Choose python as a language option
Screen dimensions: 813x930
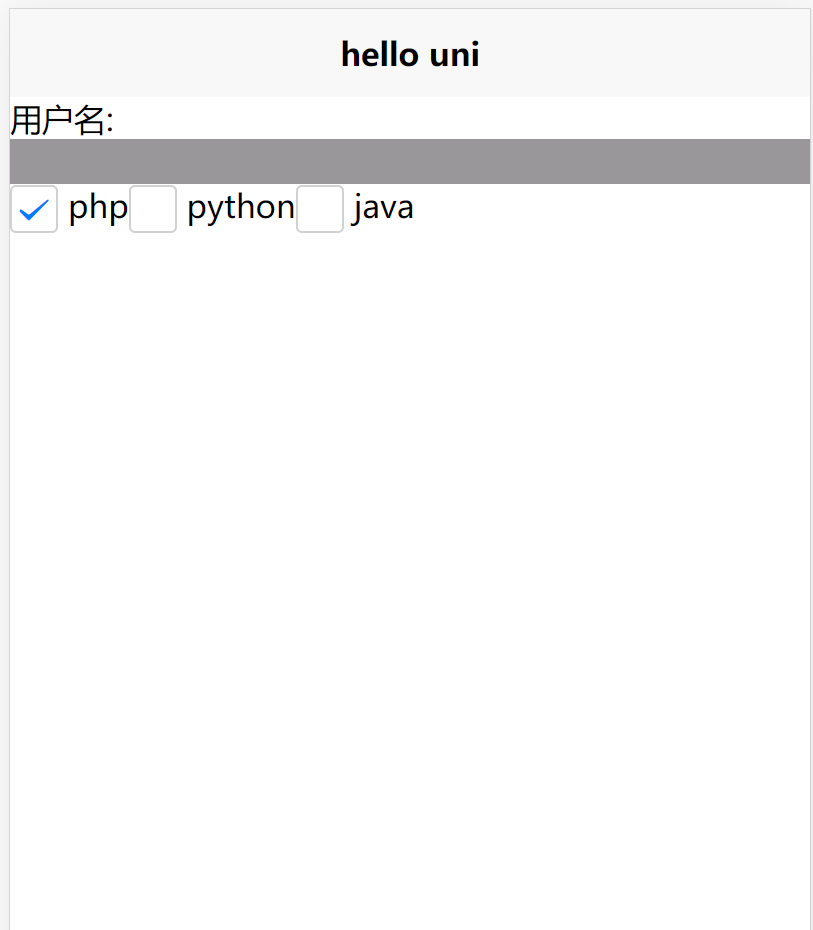click(153, 209)
